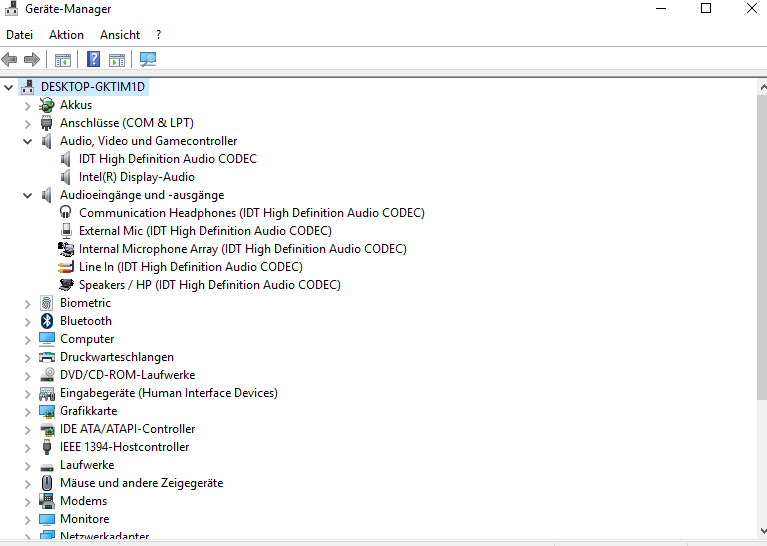Viewport: 767px width, 546px height.
Task: Click the show/hide console tree toolbar icon
Action: click(63, 60)
